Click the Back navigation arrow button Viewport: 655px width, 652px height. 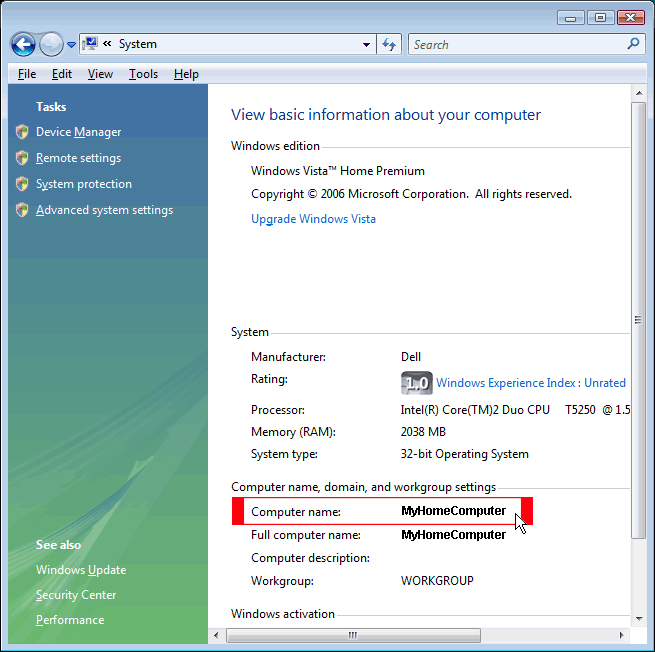point(23,44)
